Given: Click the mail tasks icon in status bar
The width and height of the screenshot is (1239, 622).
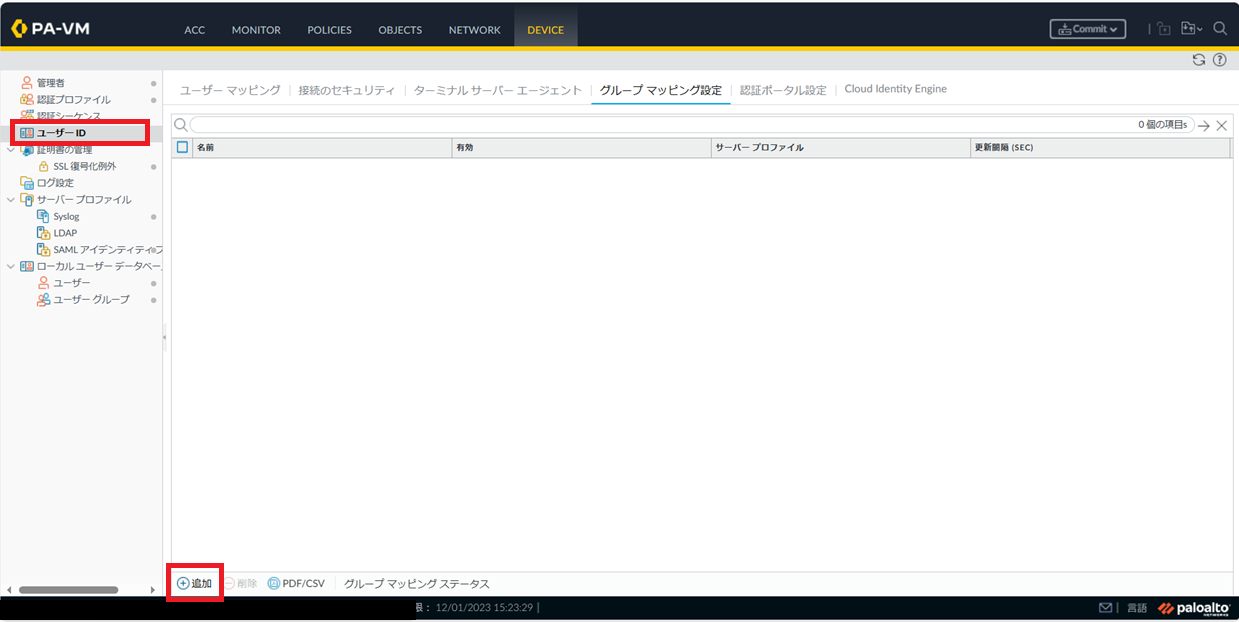Looking at the screenshot, I should pyautogui.click(x=1105, y=608).
